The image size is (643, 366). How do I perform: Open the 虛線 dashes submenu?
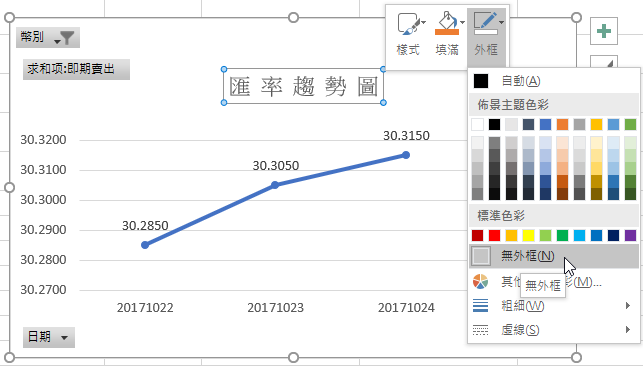pyautogui.click(x=554, y=330)
